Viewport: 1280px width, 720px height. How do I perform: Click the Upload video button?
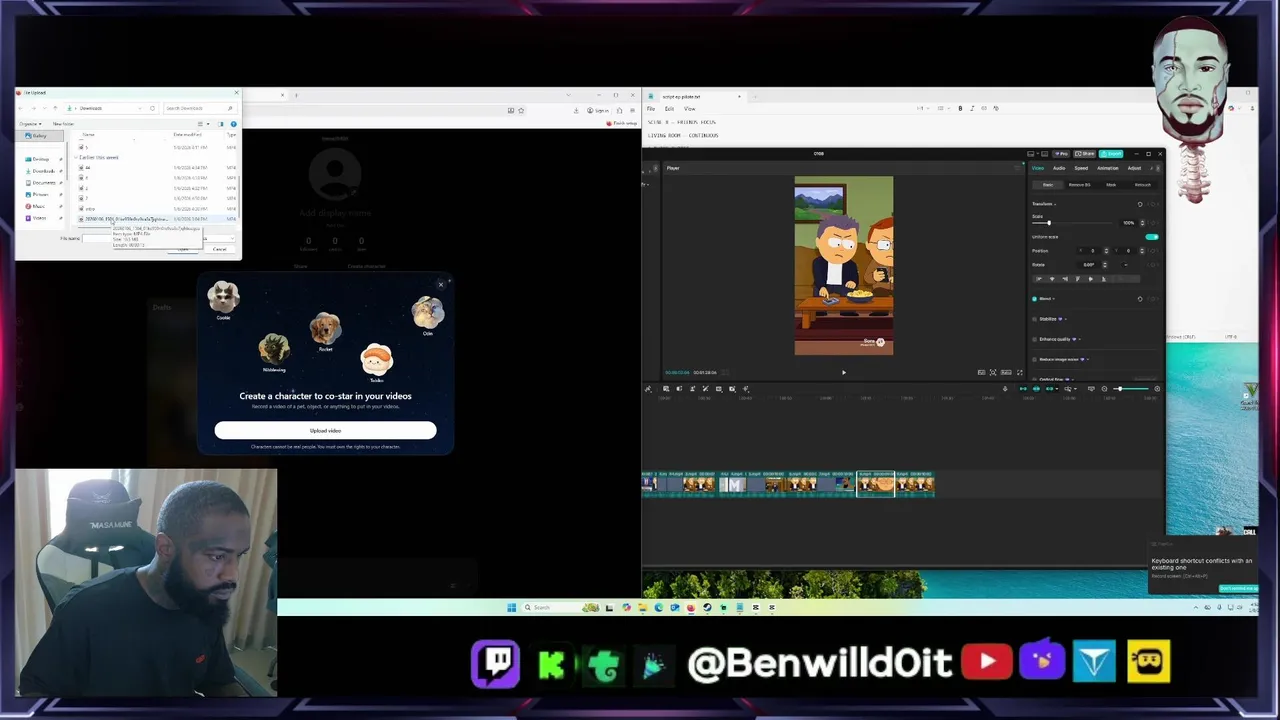(325, 430)
